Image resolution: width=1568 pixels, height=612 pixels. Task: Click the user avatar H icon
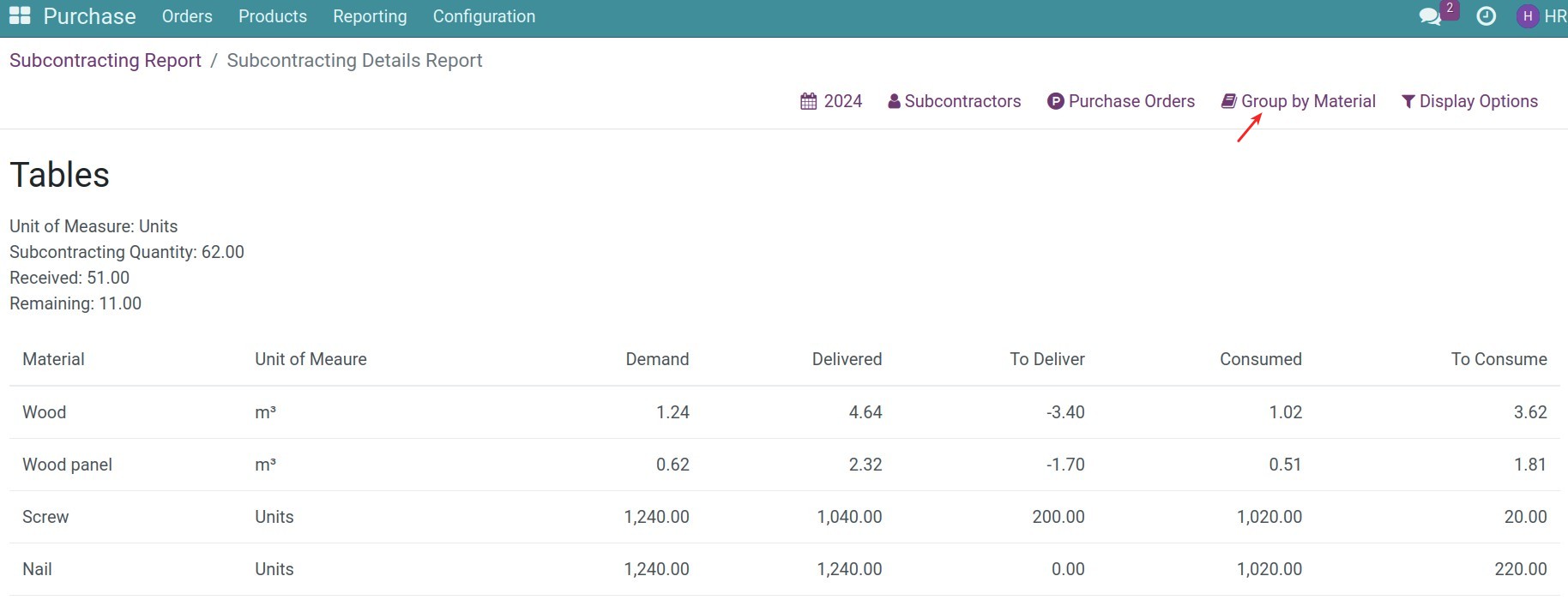pyautogui.click(x=1527, y=16)
